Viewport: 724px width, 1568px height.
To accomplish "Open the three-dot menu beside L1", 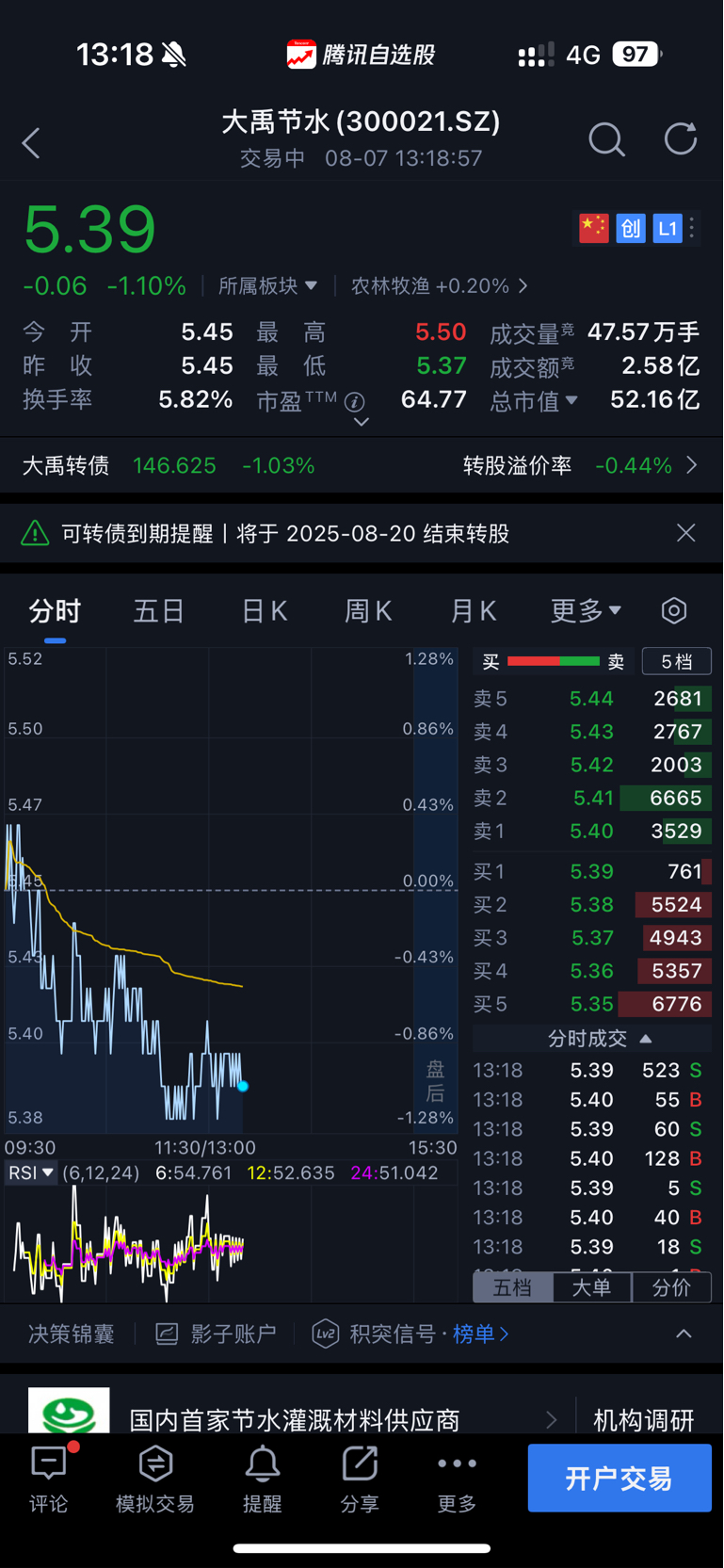I will (692, 228).
